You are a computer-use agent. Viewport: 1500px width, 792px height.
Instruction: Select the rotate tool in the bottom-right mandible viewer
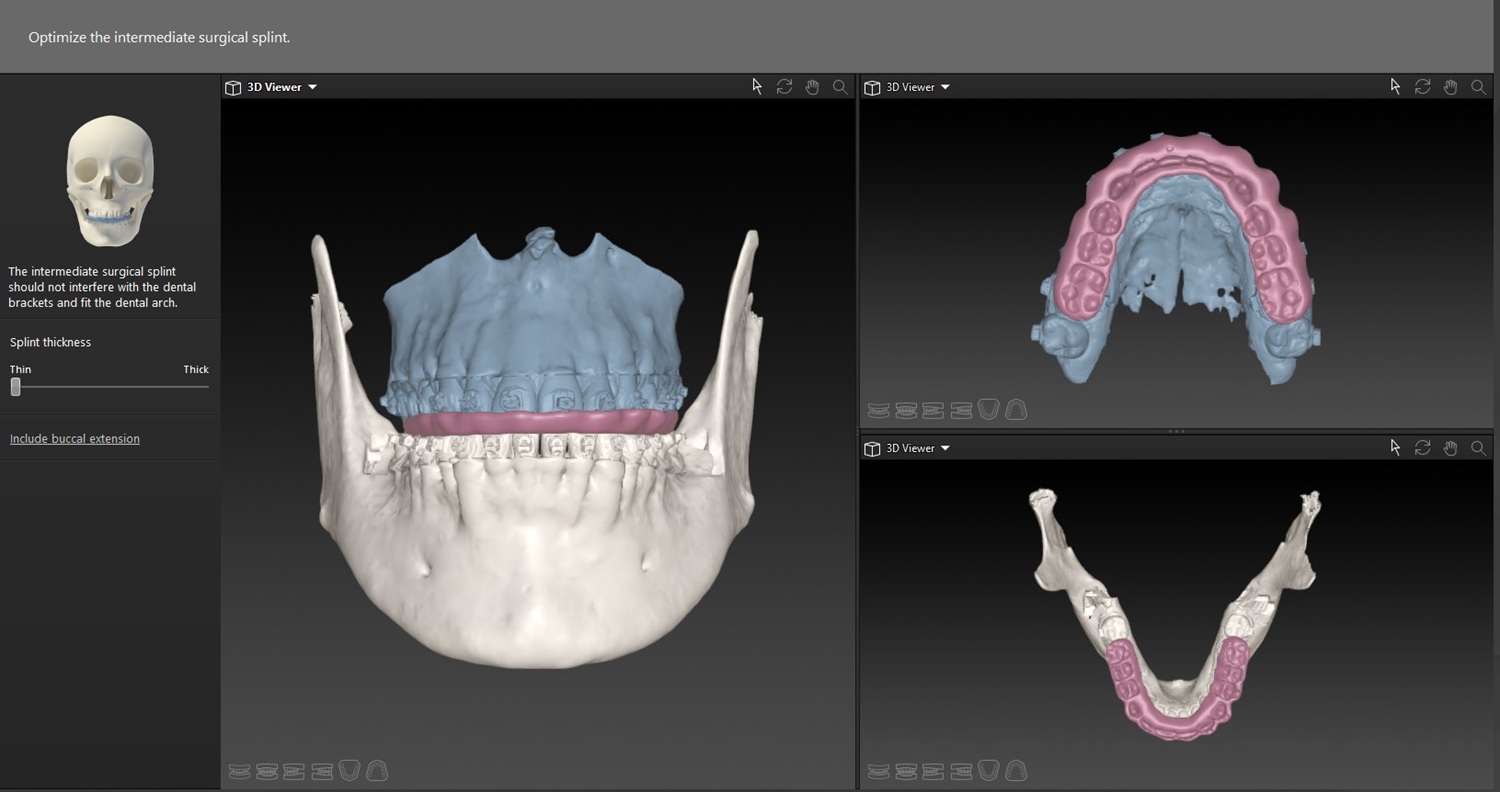pyautogui.click(x=1422, y=448)
